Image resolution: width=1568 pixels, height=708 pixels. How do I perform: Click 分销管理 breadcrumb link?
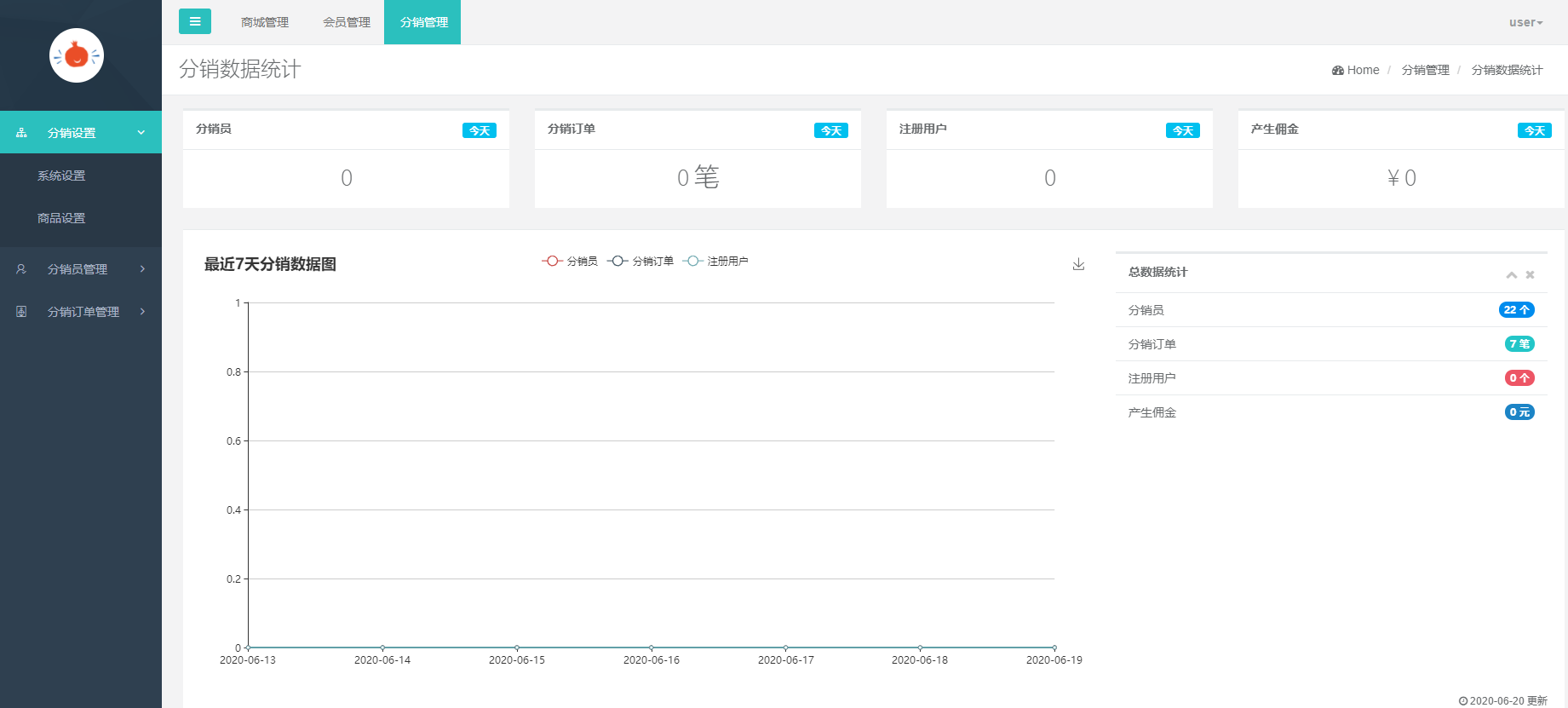click(1425, 70)
